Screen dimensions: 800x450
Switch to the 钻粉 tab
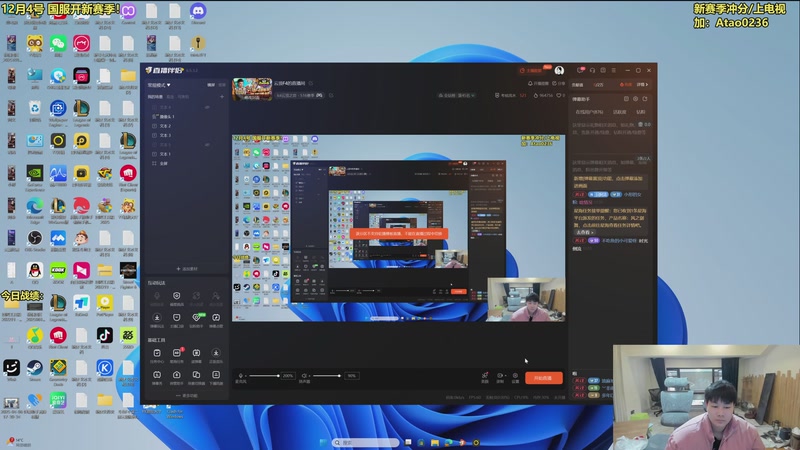coord(640,112)
